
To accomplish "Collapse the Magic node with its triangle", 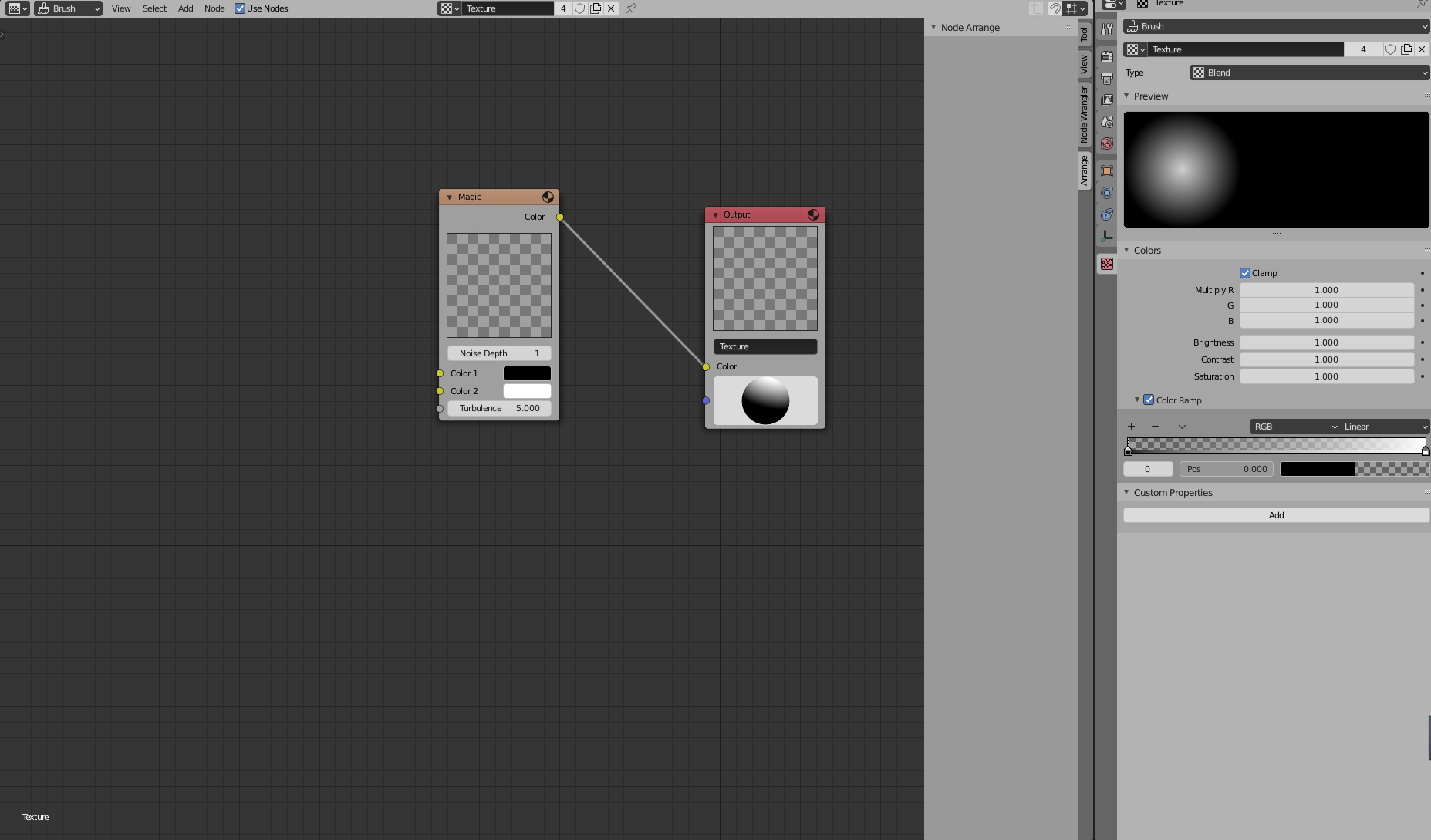I will click(x=450, y=197).
